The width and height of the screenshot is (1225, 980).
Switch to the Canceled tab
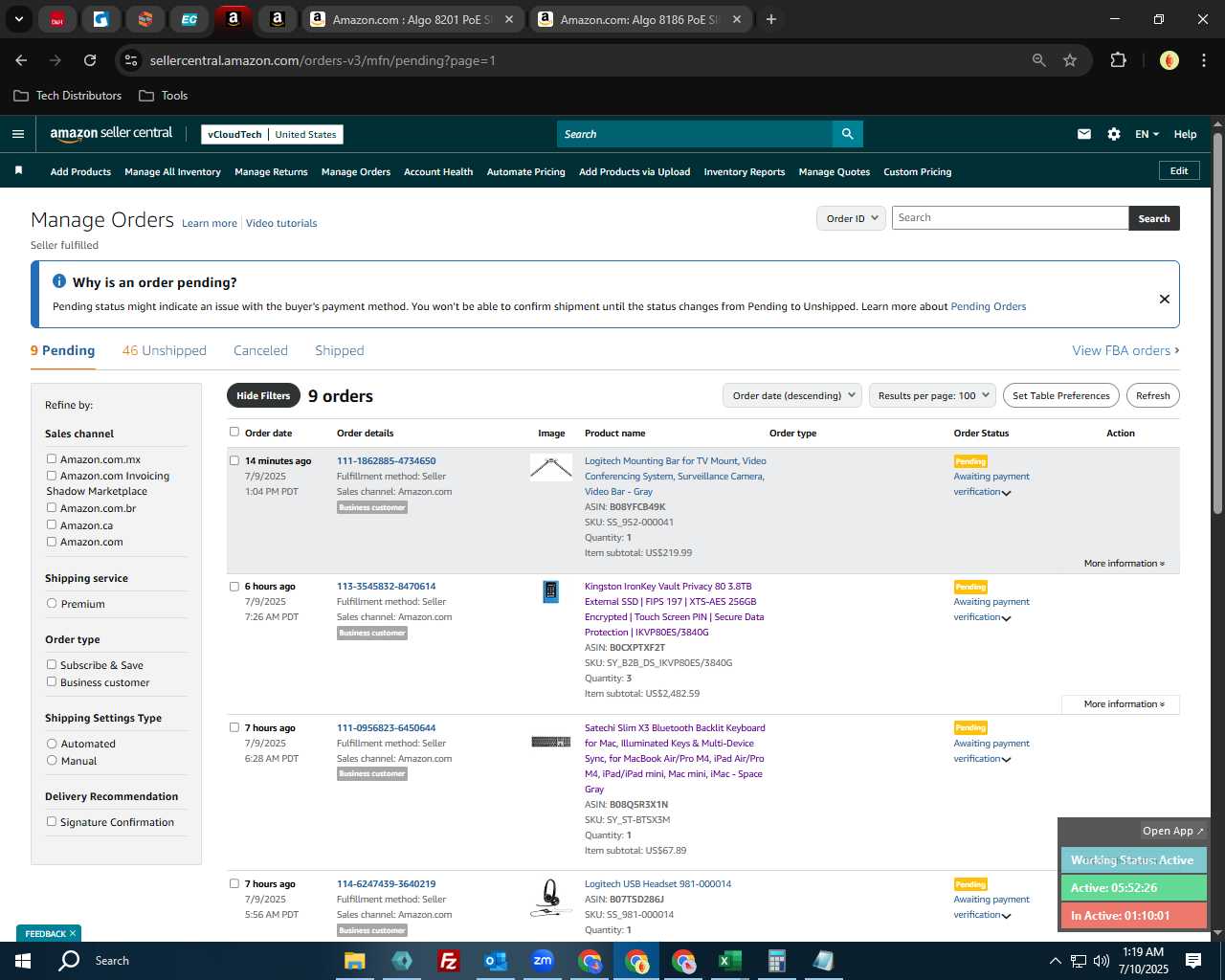coord(260,350)
